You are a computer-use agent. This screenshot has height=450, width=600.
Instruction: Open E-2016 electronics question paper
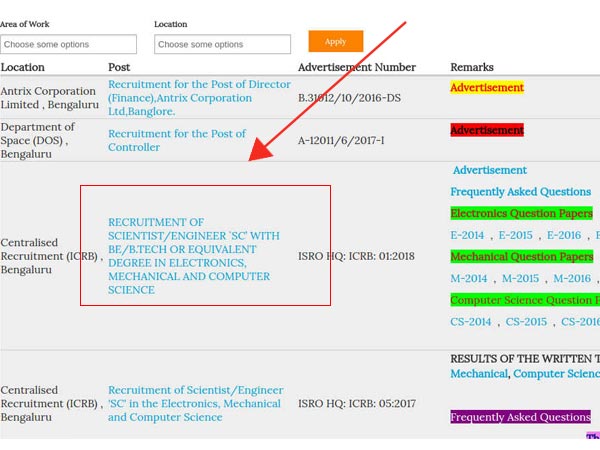(x=564, y=235)
